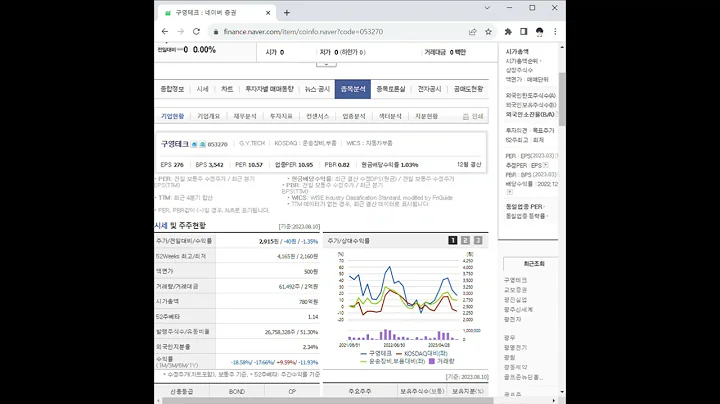720x404 pixels.
Task: Close the 구영테크 네이버 증권 tab
Action: [x=268, y=13]
